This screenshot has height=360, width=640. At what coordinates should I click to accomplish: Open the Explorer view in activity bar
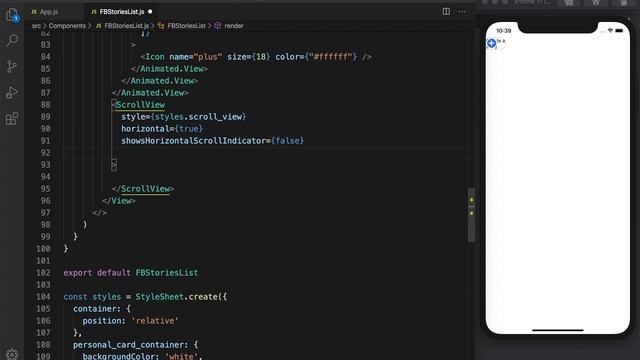[12, 15]
